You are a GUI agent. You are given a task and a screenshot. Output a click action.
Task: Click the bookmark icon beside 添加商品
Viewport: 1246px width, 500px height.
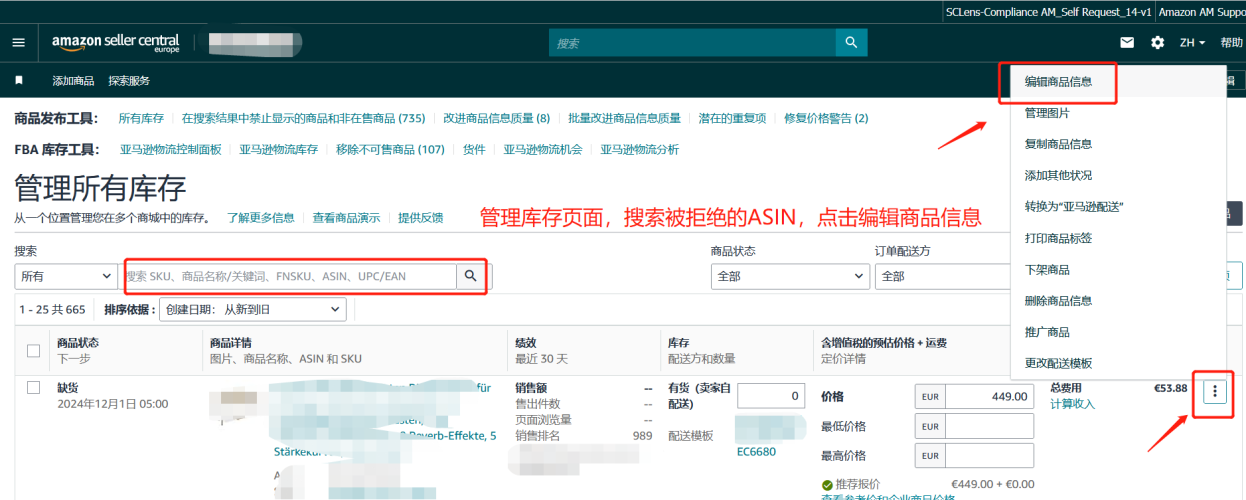(x=18, y=80)
